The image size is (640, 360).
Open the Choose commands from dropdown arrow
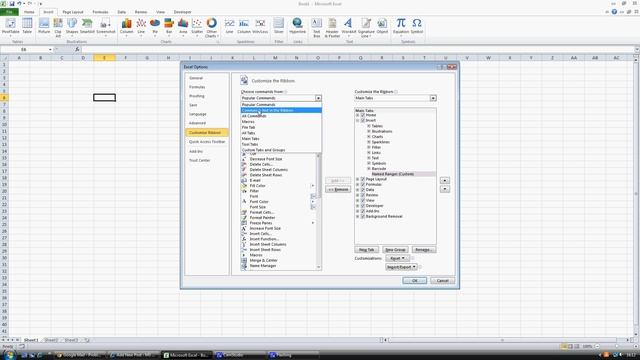coord(318,98)
